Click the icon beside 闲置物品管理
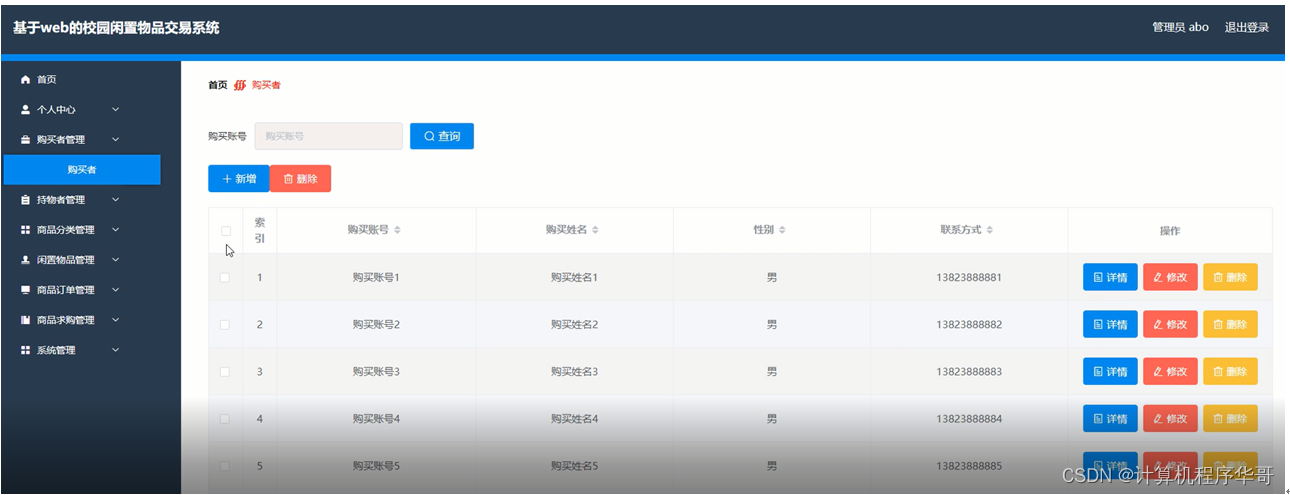This screenshot has height=495, width=1290. [26, 260]
